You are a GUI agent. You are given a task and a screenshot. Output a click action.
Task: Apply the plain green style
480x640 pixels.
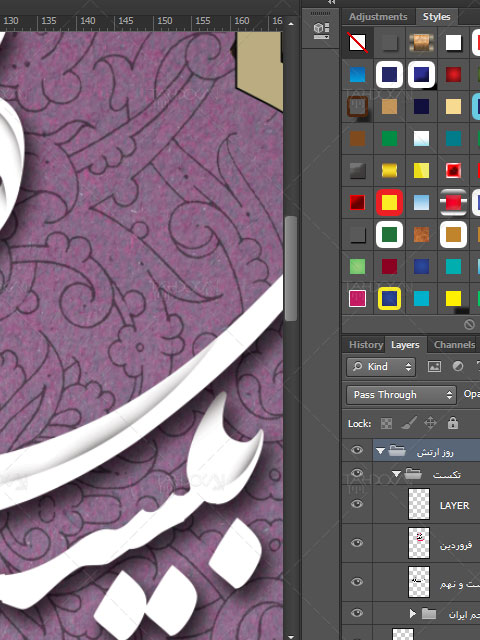click(x=389, y=139)
